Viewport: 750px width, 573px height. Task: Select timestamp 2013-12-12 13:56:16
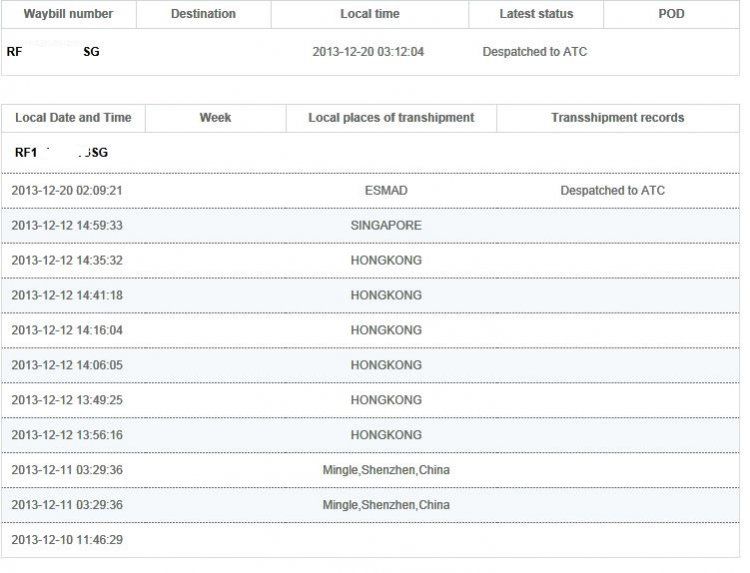point(67,435)
